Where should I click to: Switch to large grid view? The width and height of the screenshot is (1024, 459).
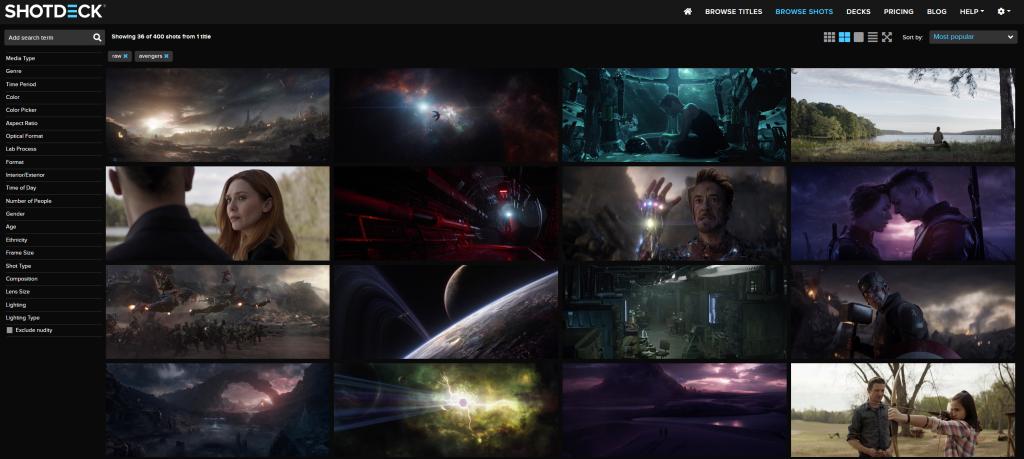point(844,37)
